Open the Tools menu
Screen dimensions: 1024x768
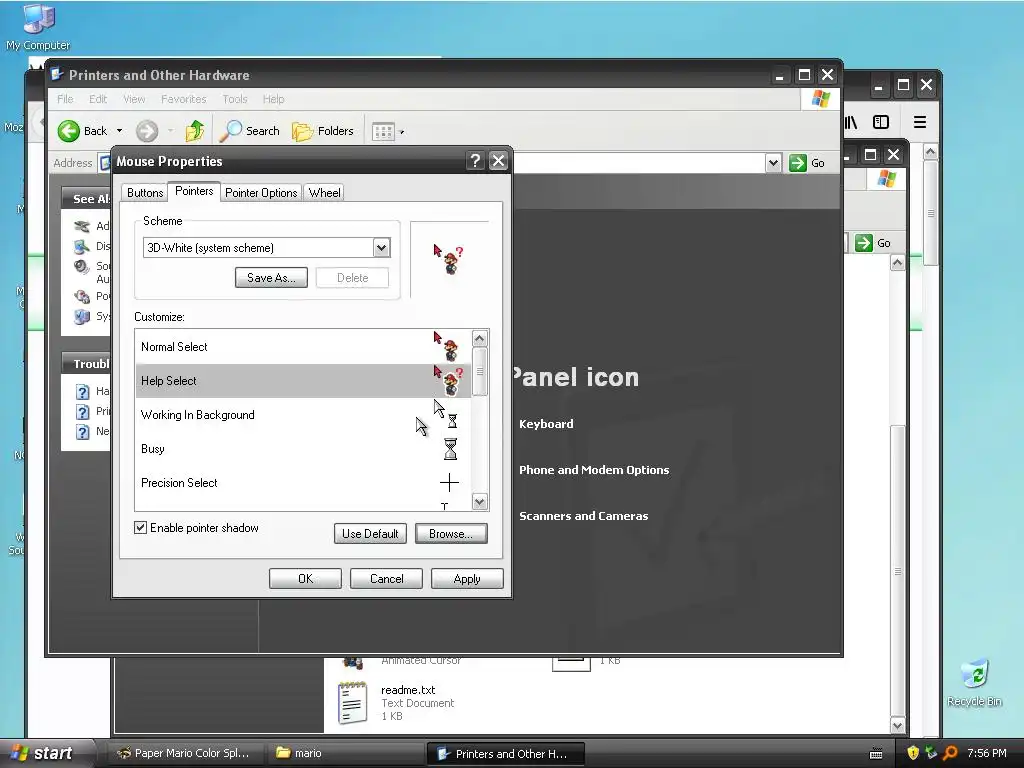234,99
